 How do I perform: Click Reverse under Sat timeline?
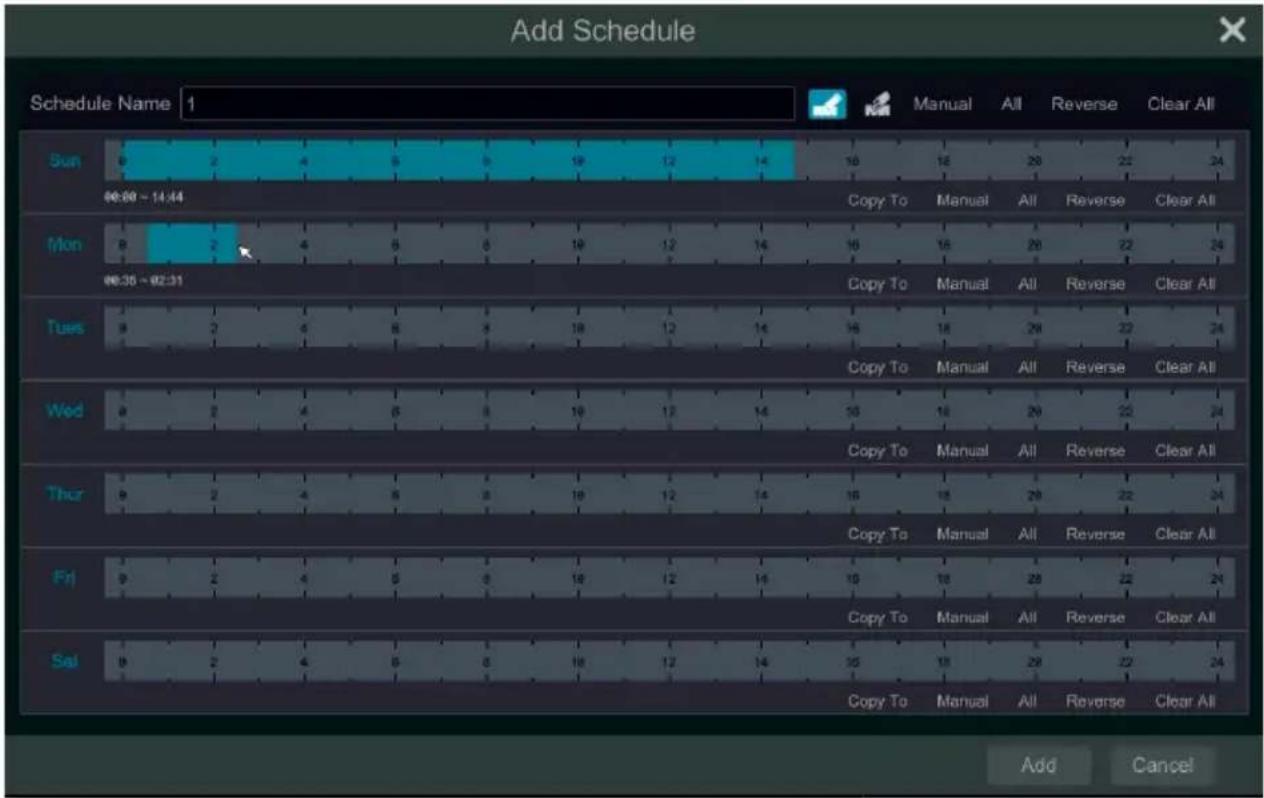pyautogui.click(x=1095, y=702)
